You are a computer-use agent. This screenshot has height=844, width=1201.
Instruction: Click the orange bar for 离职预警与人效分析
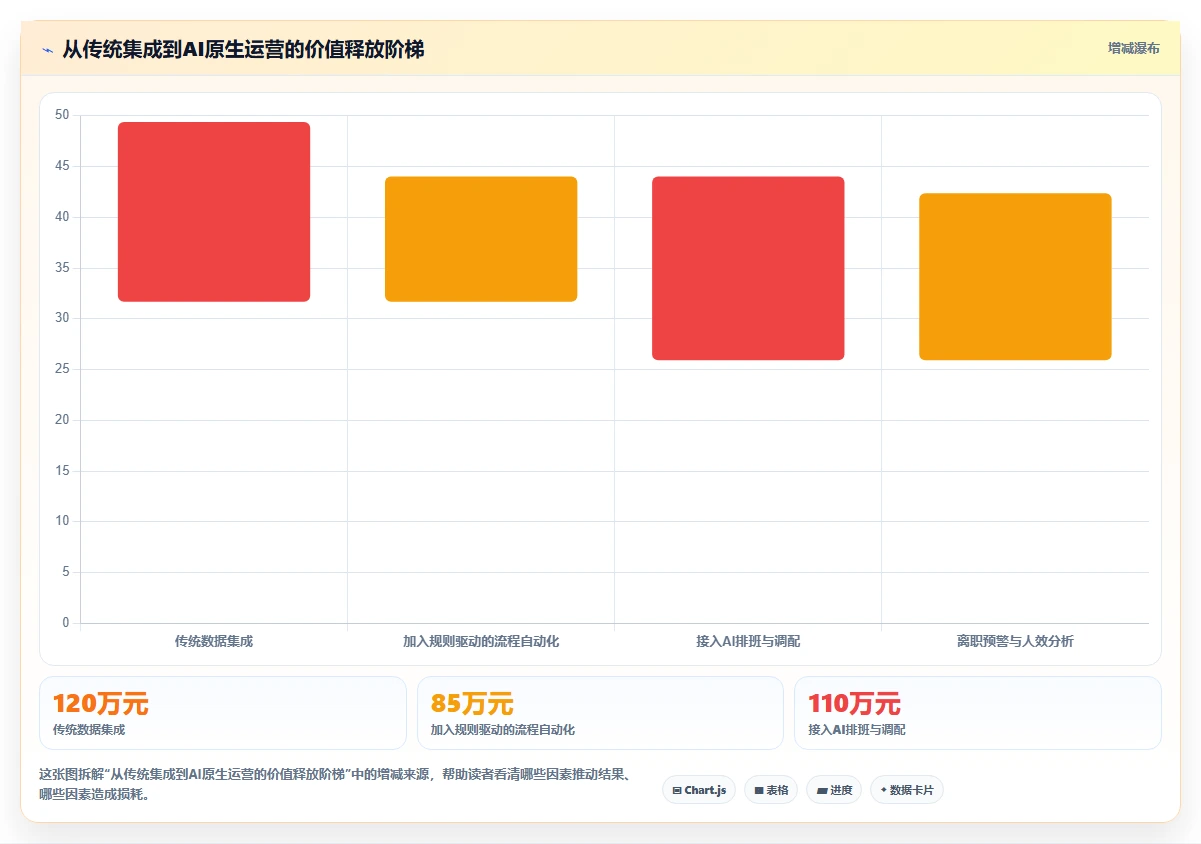click(1015, 277)
